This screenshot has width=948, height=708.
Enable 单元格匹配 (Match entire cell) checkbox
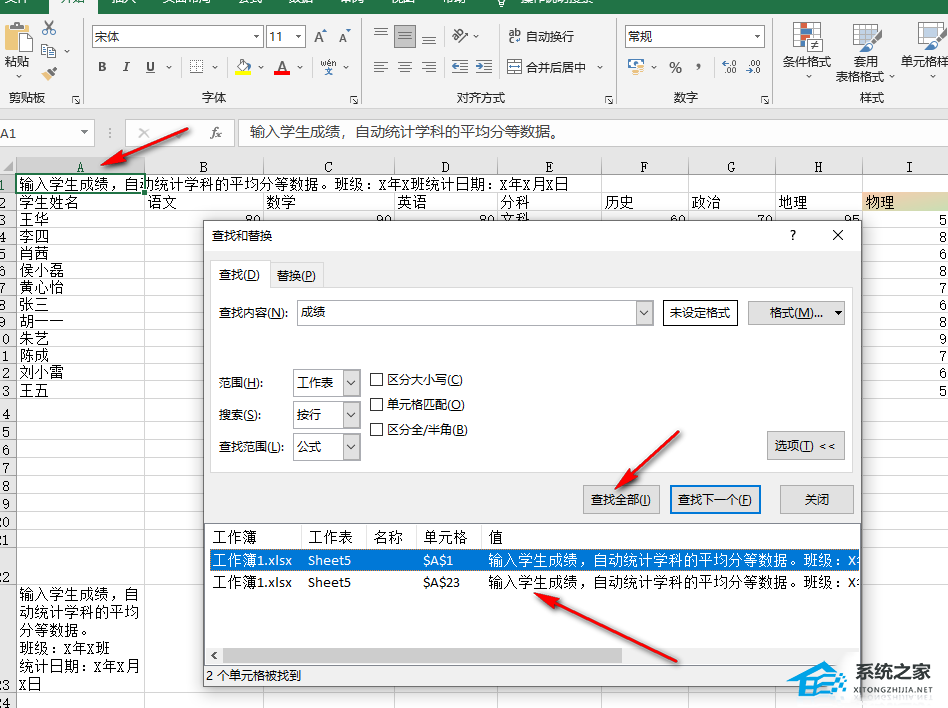pyautogui.click(x=376, y=404)
